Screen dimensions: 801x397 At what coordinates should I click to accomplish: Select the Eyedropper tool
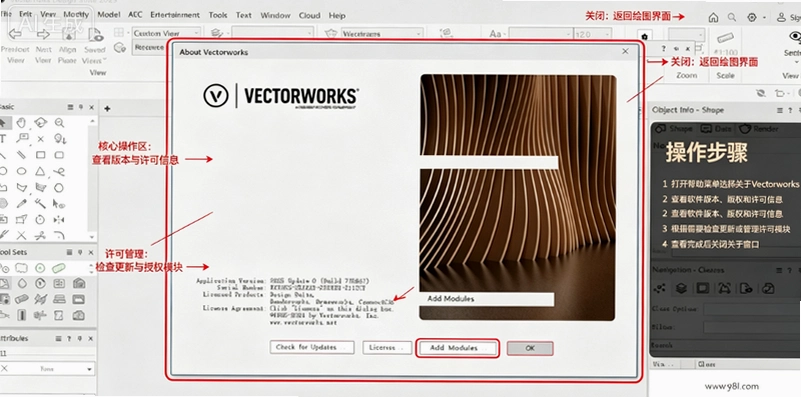click(x=21, y=203)
